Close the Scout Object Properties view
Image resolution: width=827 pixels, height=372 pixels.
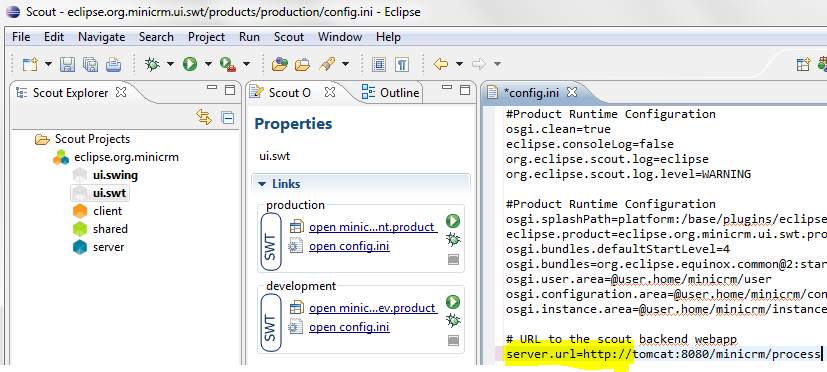(x=330, y=92)
